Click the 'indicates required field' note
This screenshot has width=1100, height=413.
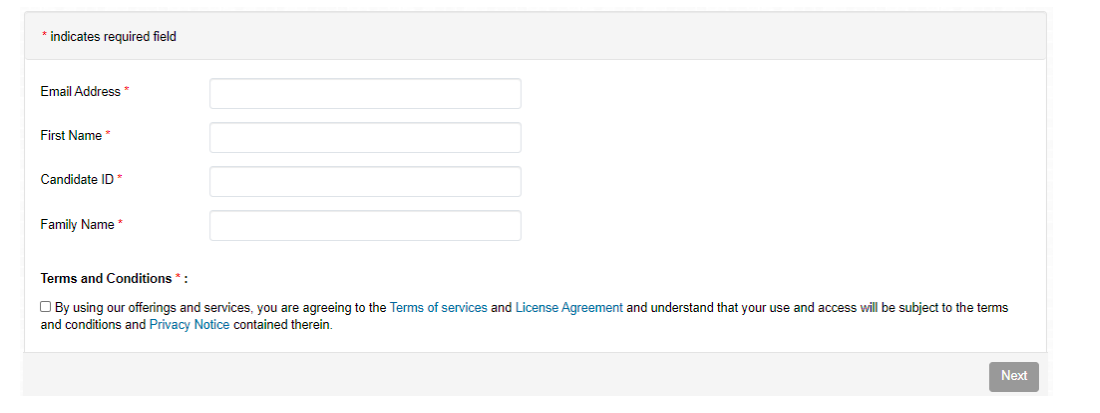click(x=113, y=37)
